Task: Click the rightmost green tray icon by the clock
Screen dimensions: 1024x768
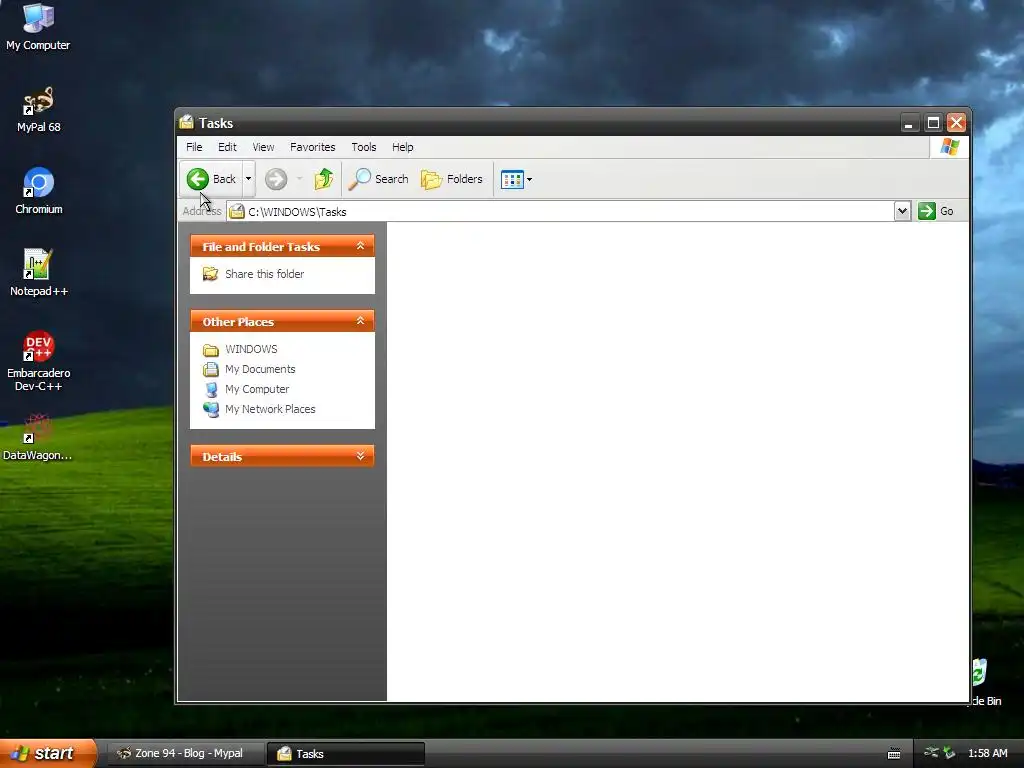Action: pos(949,753)
